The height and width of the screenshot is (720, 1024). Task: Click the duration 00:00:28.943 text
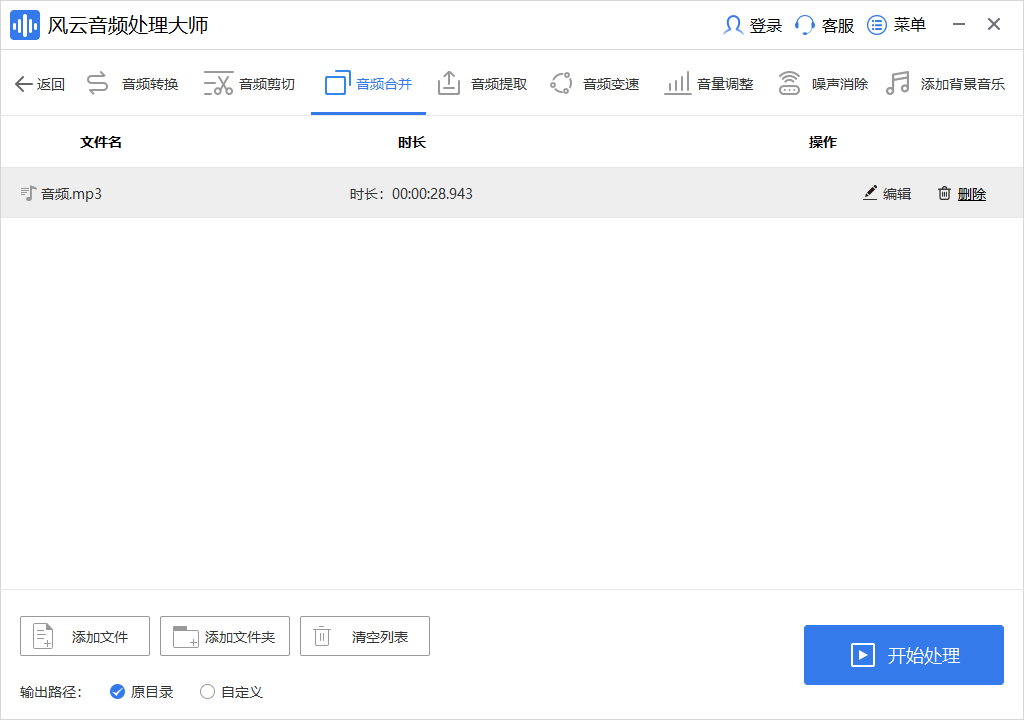(432, 194)
